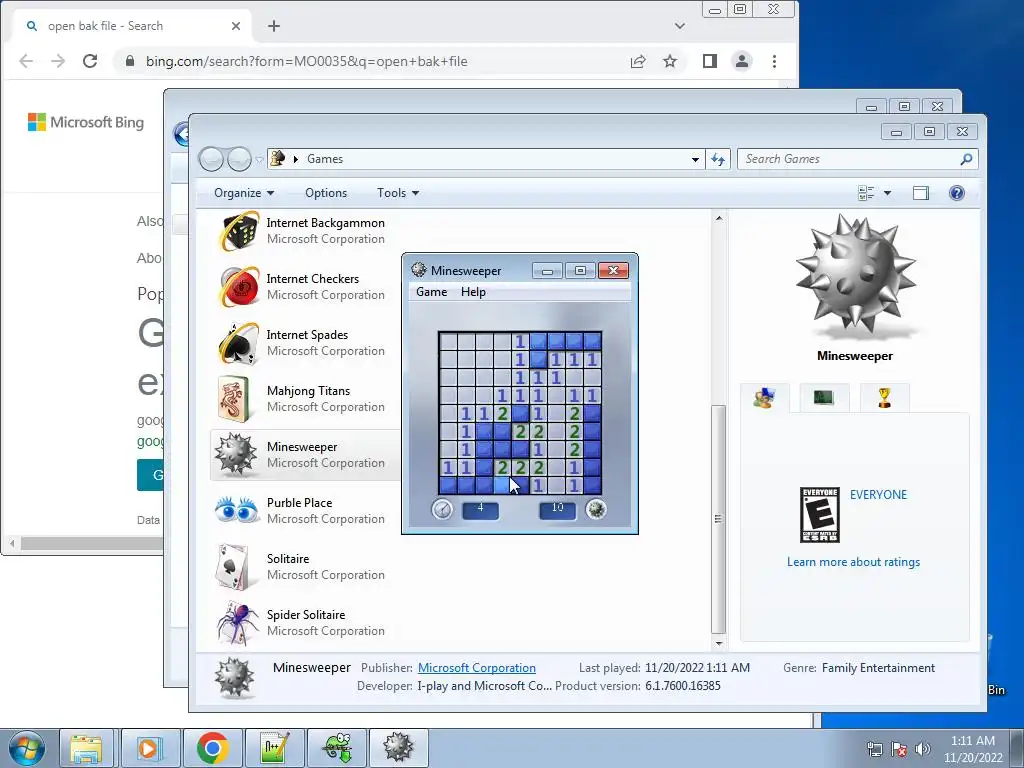The height and width of the screenshot is (768, 1024).
Task: Click the Windows Start button
Action: point(26,748)
